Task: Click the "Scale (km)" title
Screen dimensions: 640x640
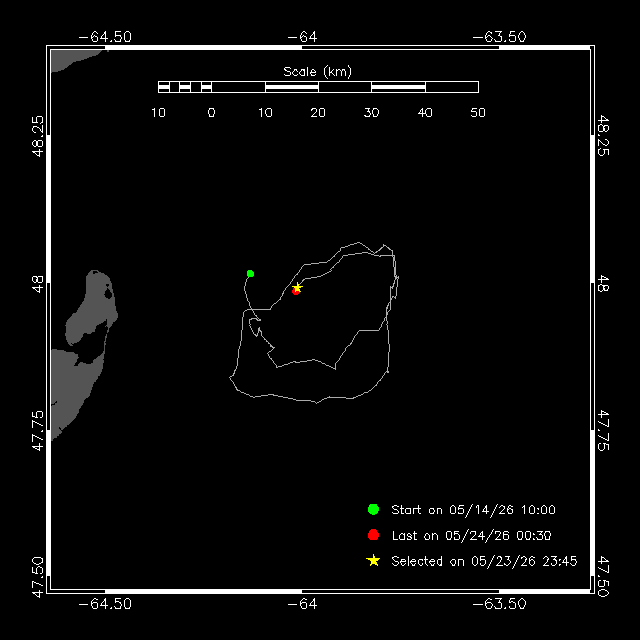Action: [x=317, y=72]
